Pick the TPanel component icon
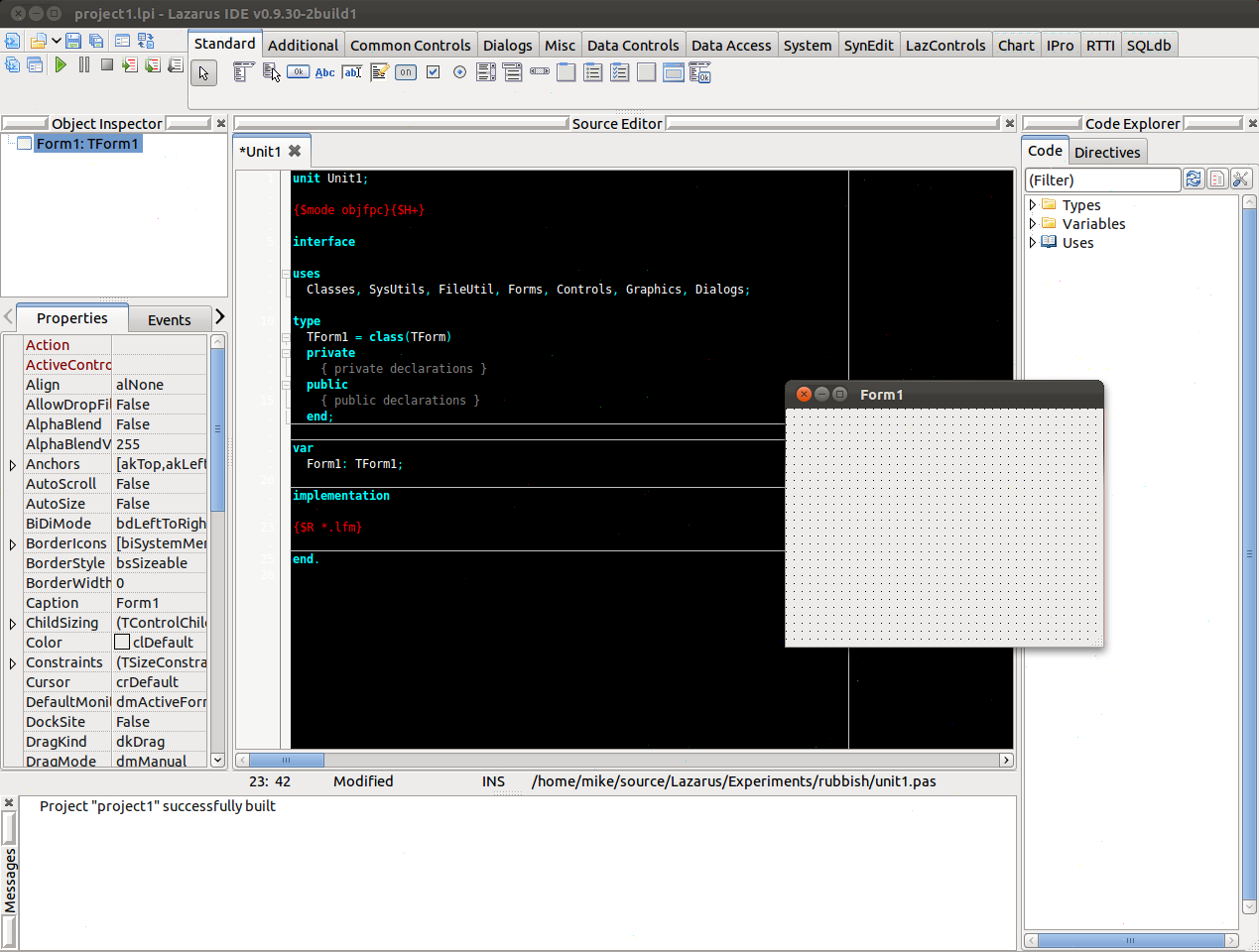 tap(647, 72)
